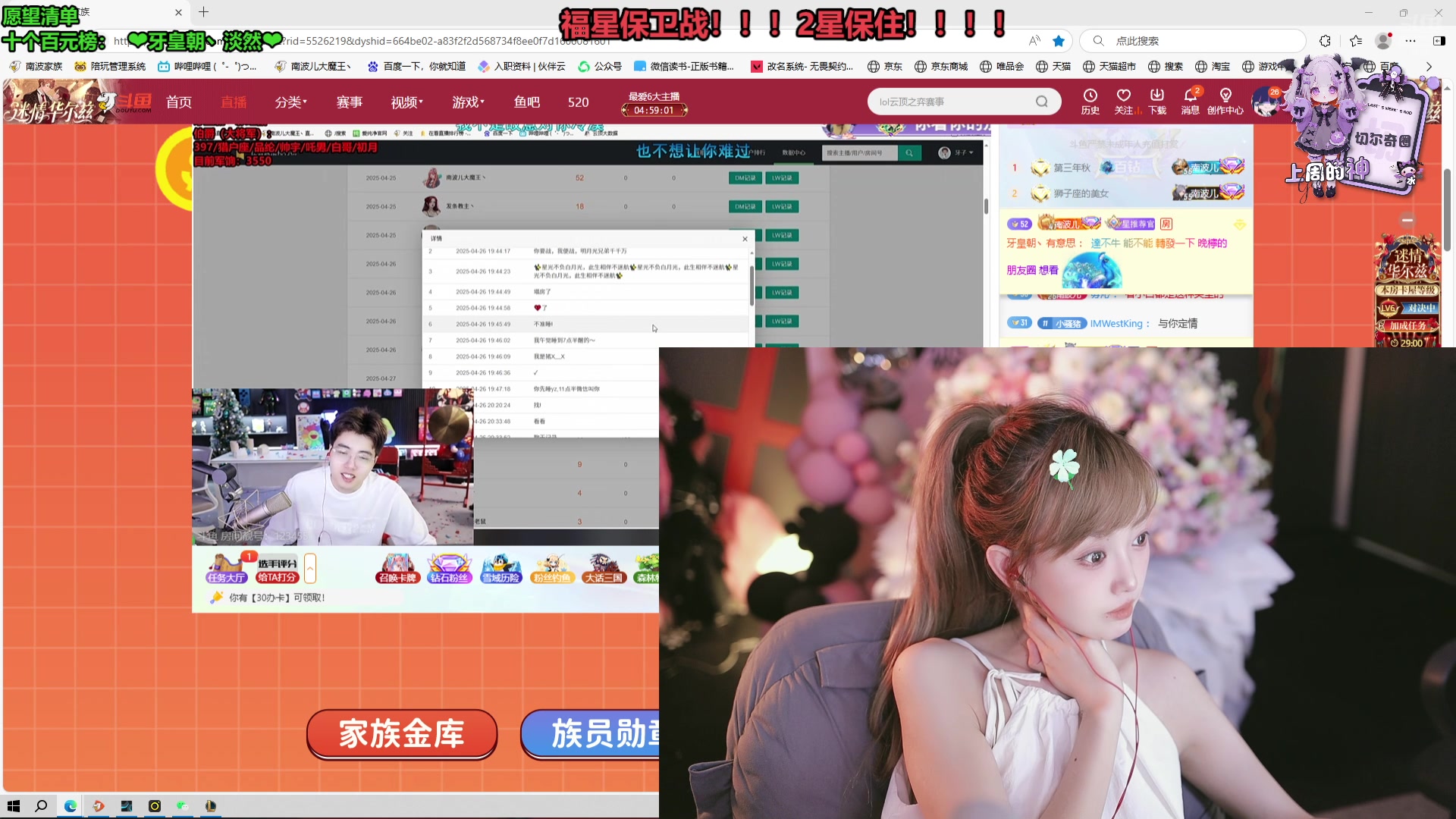This screenshot has width=1456, height=819.
Task: Go to 首页 home tab
Action: [x=179, y=102]
